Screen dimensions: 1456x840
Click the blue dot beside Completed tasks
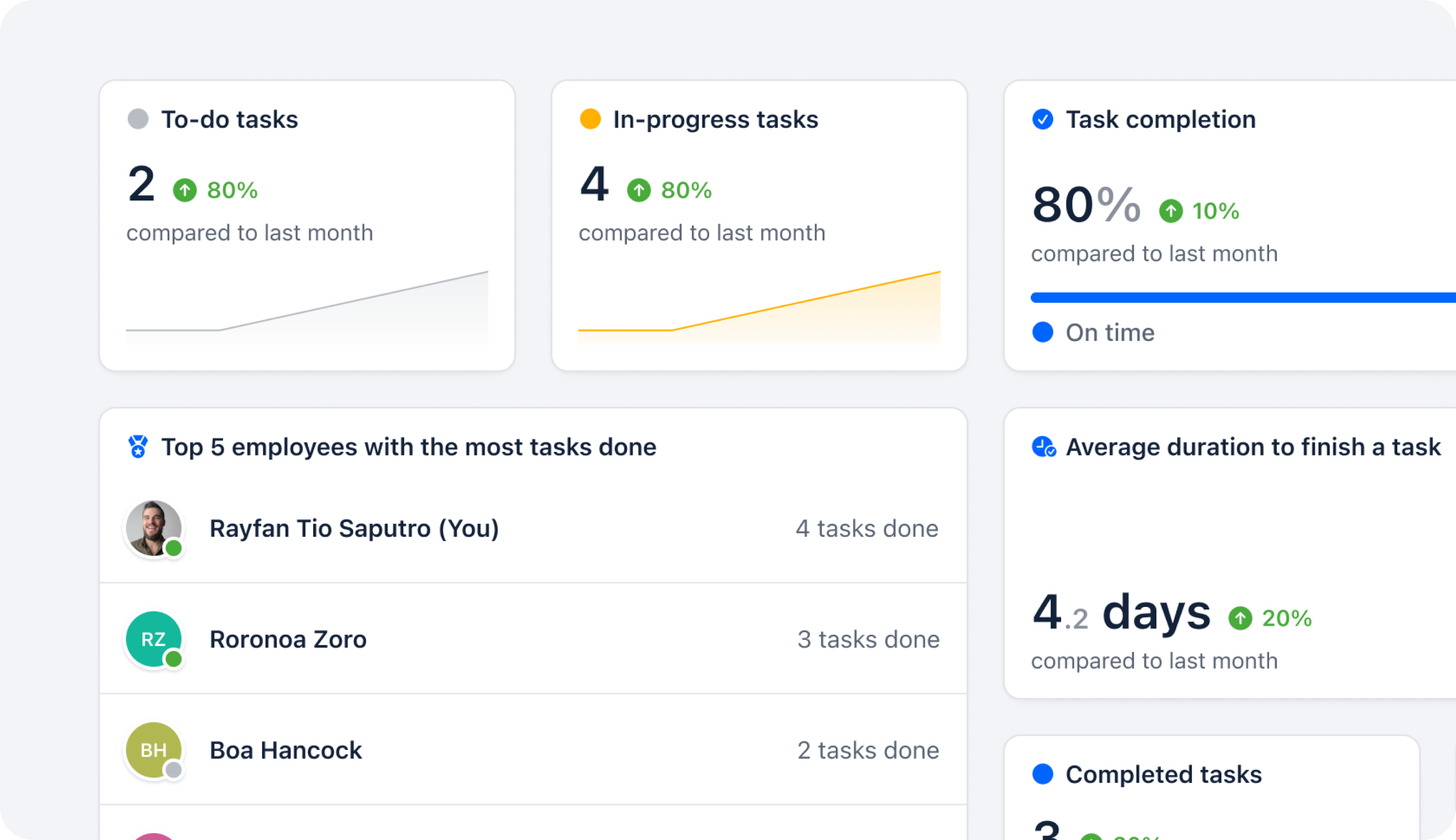pyautogui.click(x=1042, y=773)
